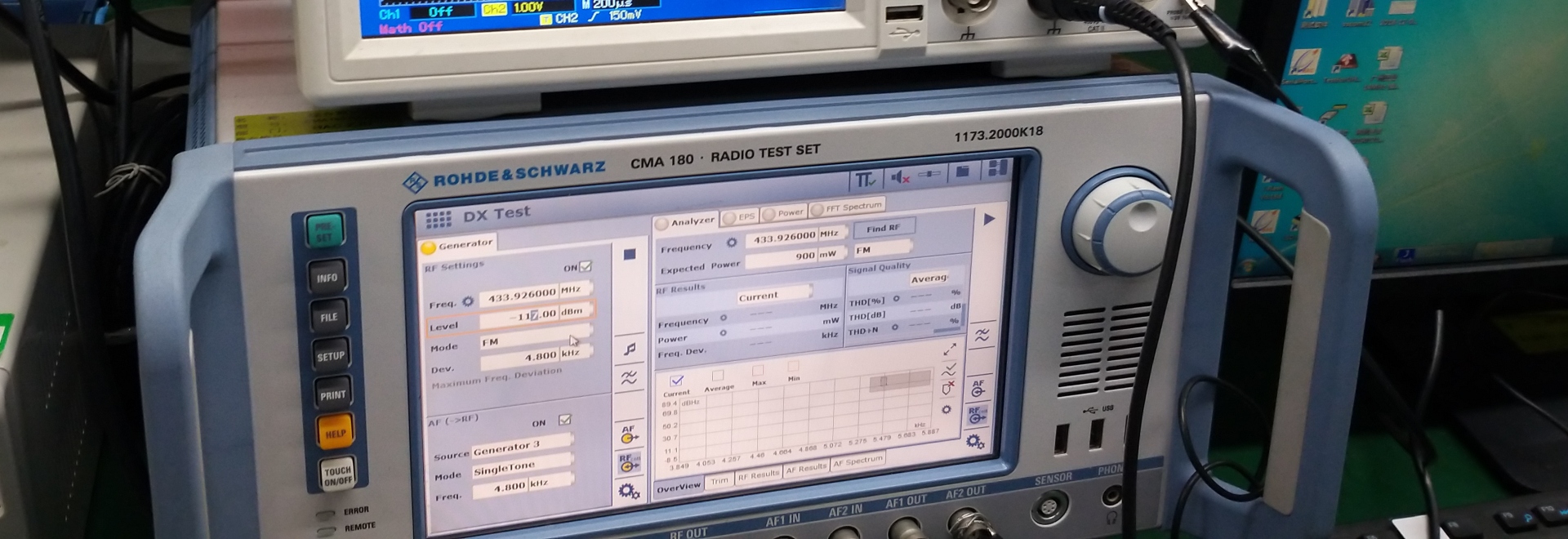The width and height of the screenshot is (1568, 539).
Task: Open generator settings gears icon
Action: [x=628, y=491]
